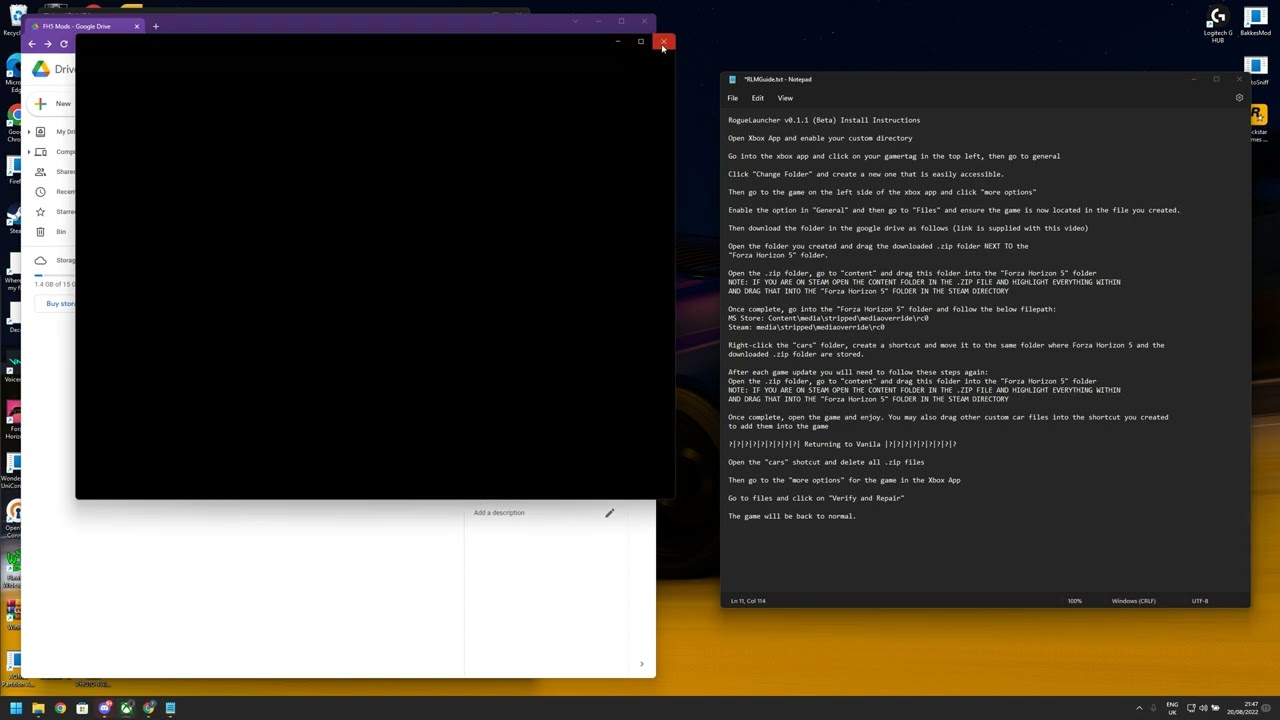Open File Explorer from taskbar
This screenshot has width=1280, height=720.
click(38, 708)
